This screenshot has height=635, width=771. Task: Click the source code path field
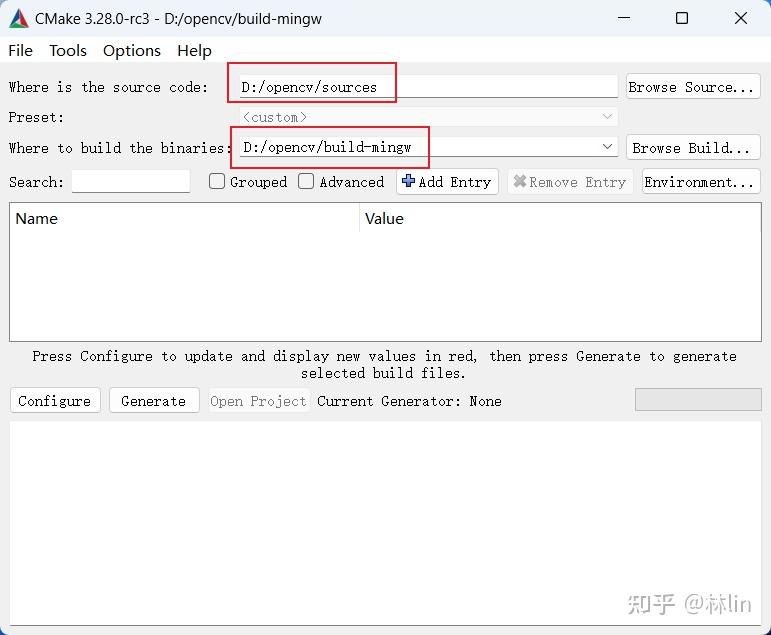[428, 87]
